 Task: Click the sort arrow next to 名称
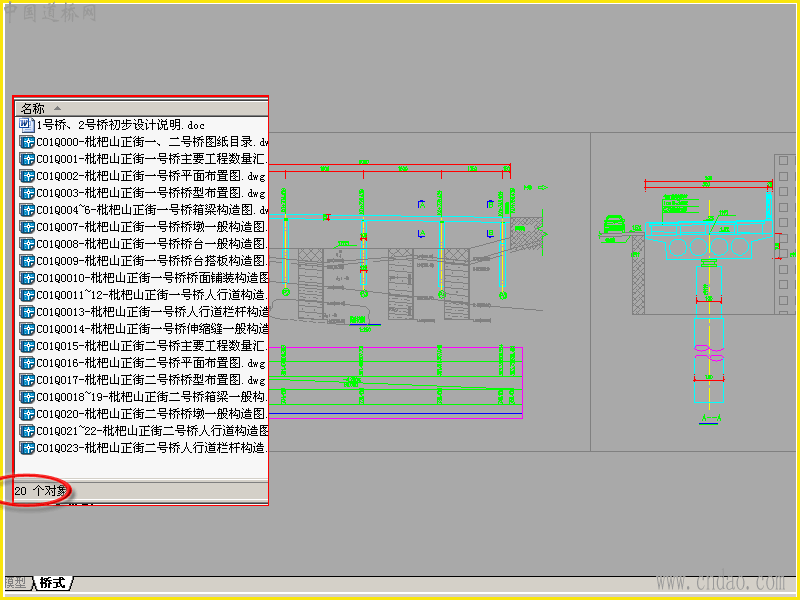58,108
